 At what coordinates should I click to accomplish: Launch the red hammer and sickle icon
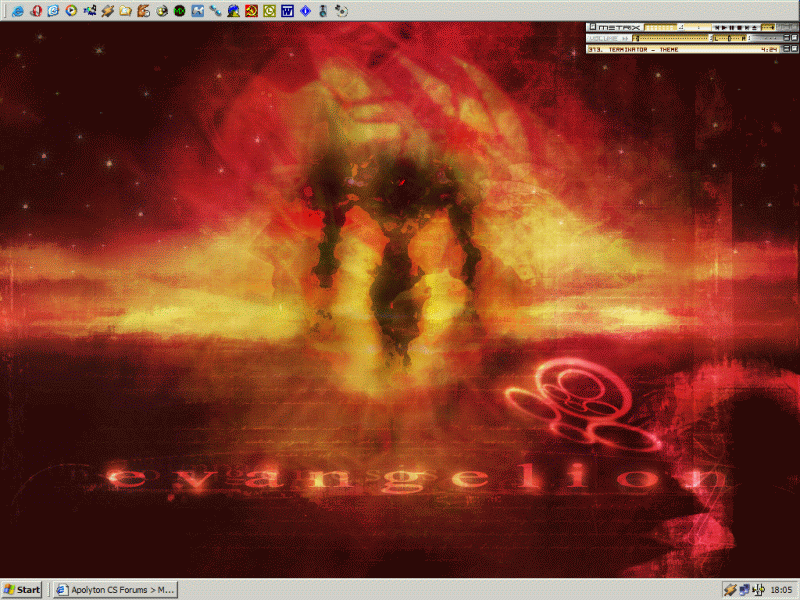tap(251, 11)
